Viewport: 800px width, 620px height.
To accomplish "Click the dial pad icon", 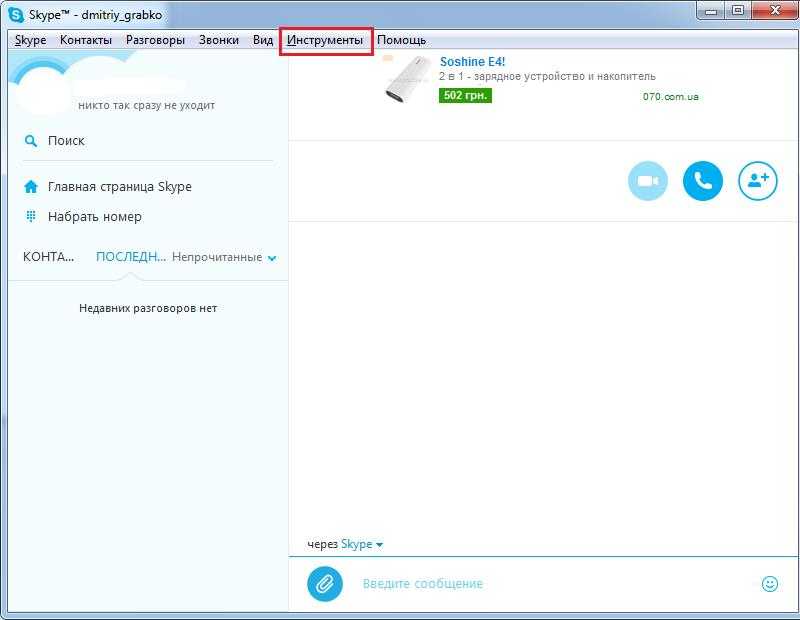I will (31, 216).
